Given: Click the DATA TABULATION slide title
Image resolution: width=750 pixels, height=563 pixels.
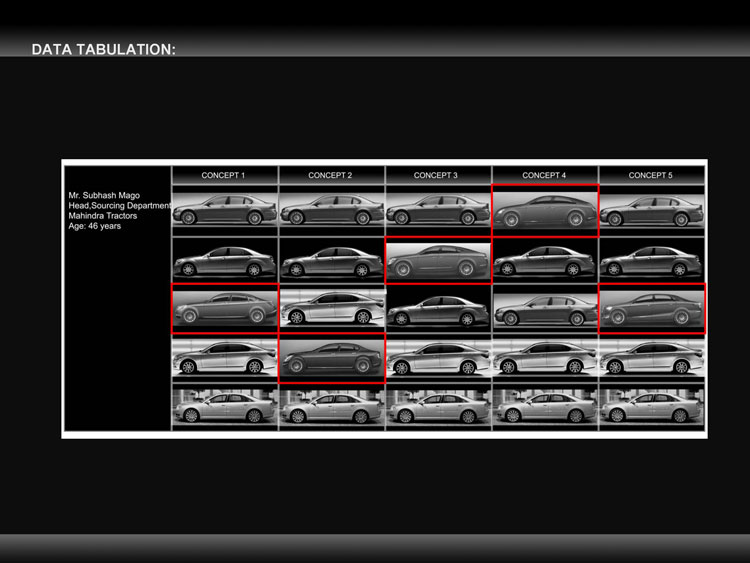Looking at the screenshot, I should pyautogui.click(x=104, y=49).
